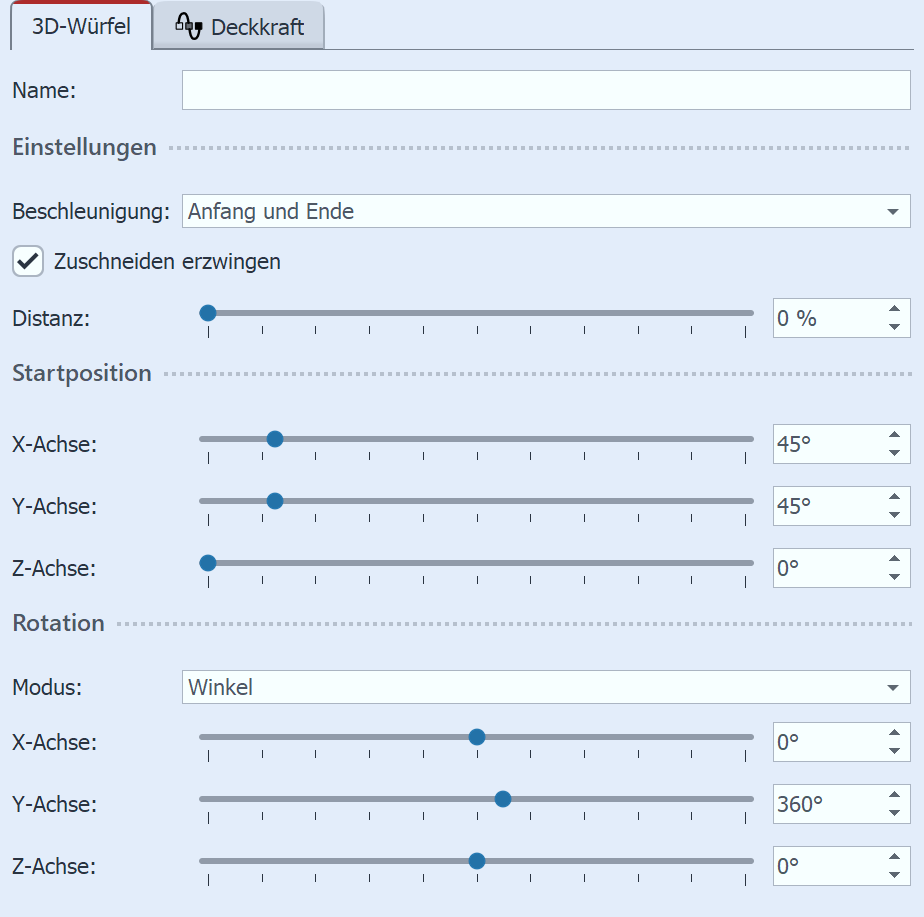The width and height of the screenshot is (924, 917).
Task: Increase Startposition X-Achse angle stepper
Action: point(894,436)
